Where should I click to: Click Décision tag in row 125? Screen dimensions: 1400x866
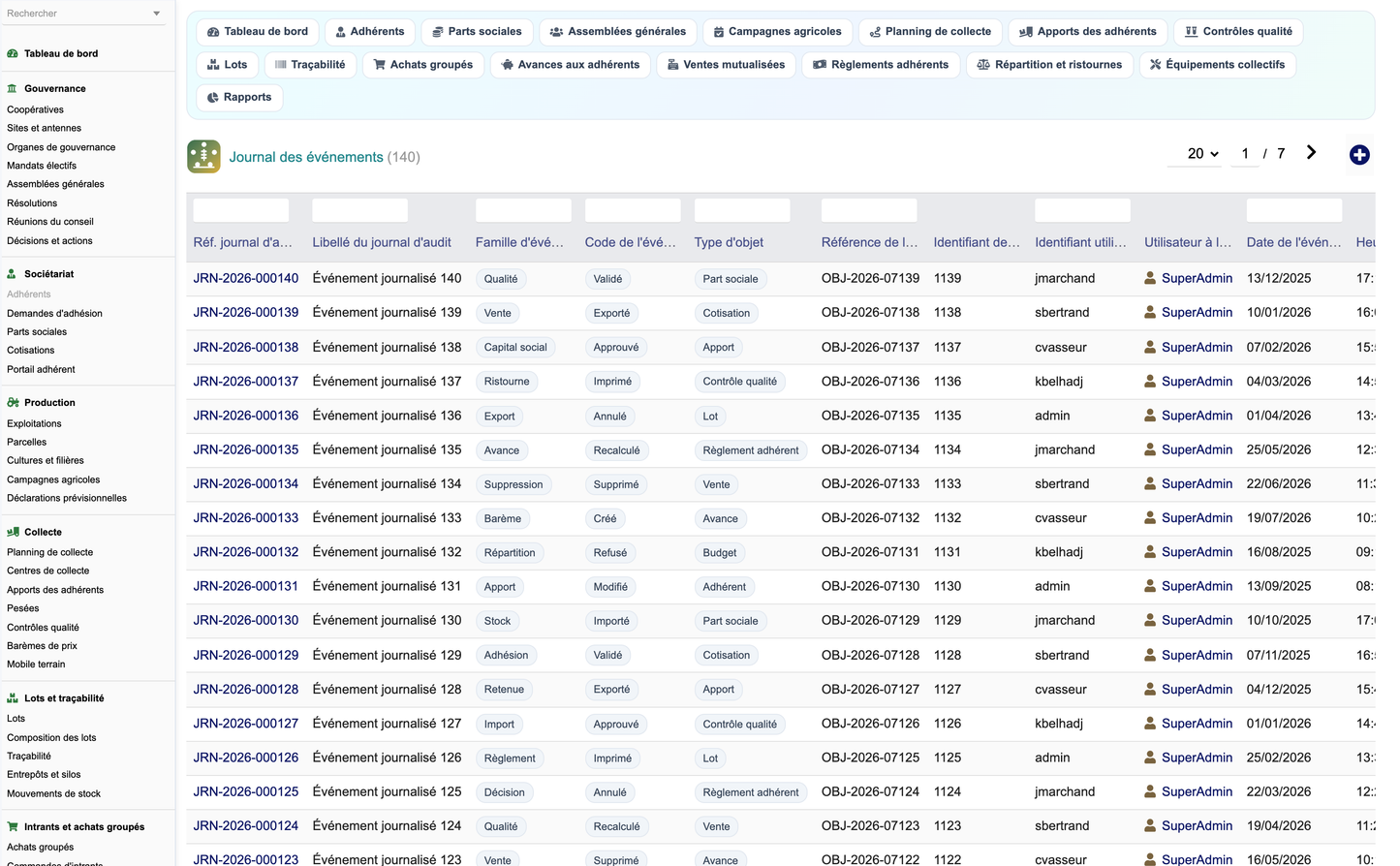(505, 792)
